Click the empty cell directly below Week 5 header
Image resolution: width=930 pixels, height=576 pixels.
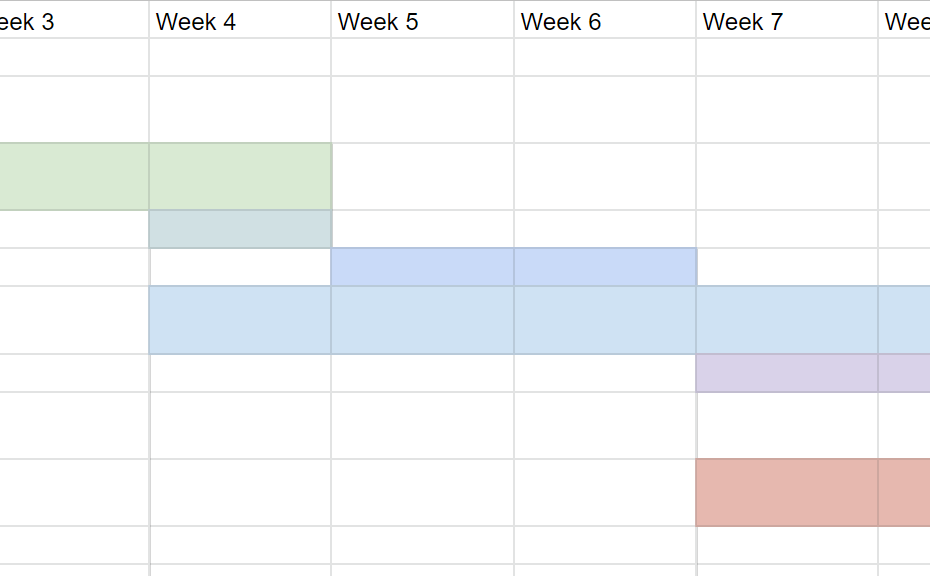(422, 57)
